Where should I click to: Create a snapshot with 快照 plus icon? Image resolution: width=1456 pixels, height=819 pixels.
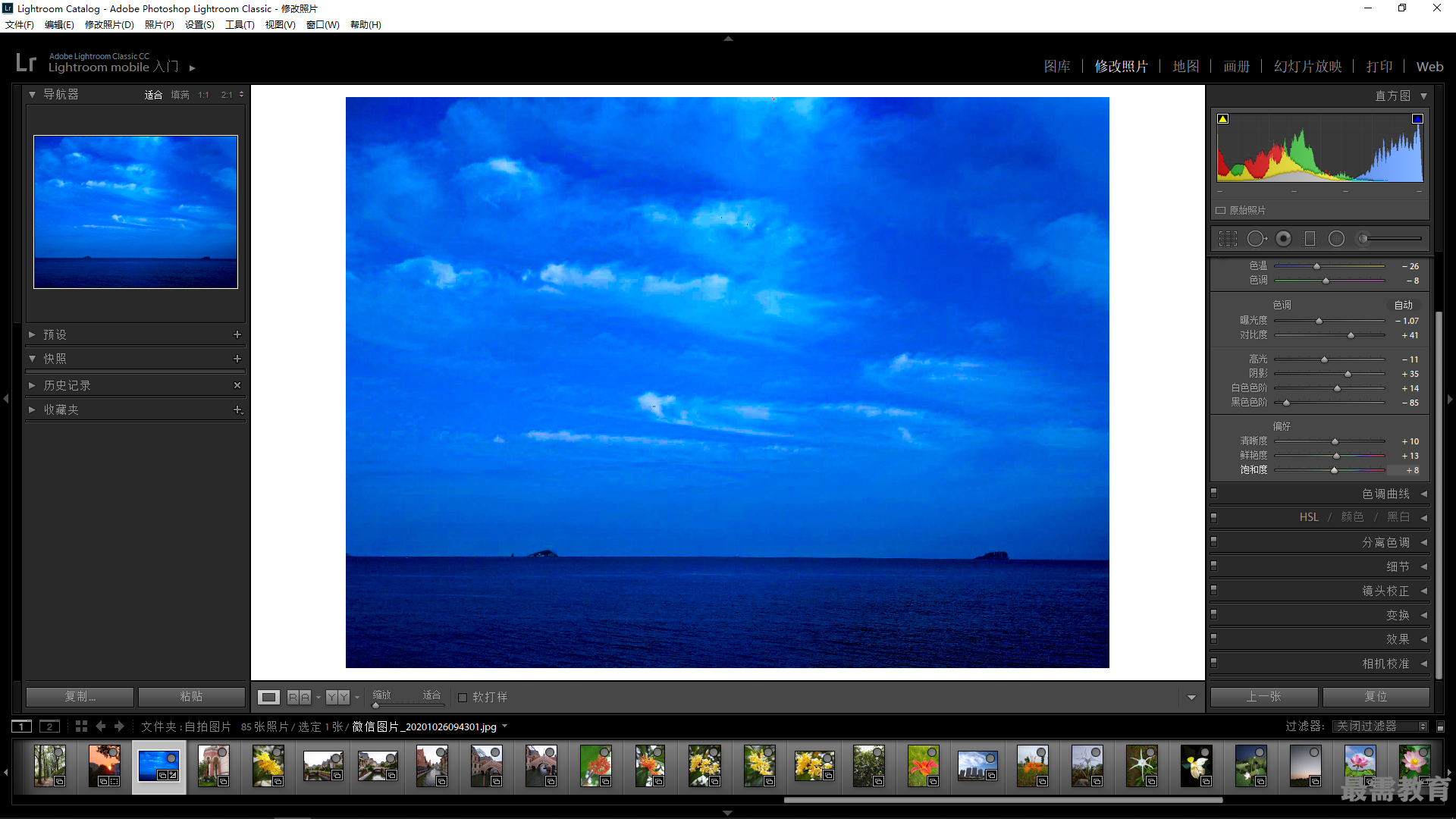point(237,359)
